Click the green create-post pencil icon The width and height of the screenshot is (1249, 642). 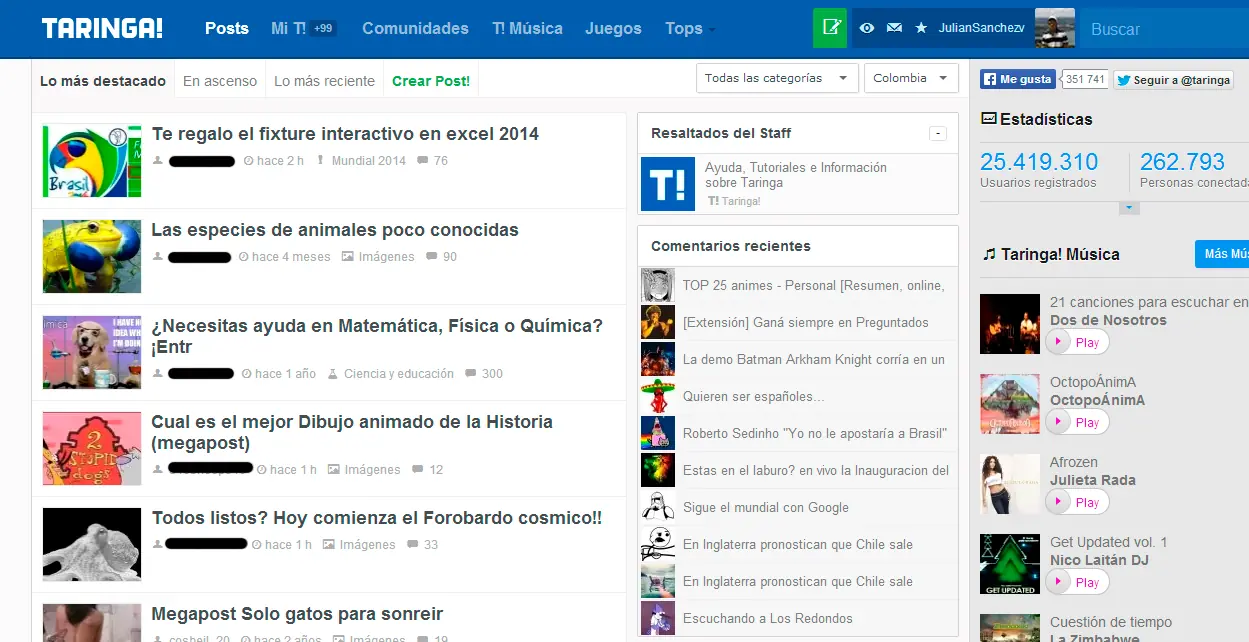830,28
